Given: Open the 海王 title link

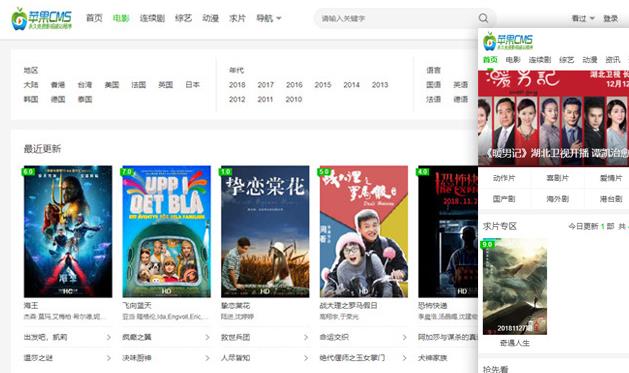Looking at the screenshot, I should [x=31, y=306].
